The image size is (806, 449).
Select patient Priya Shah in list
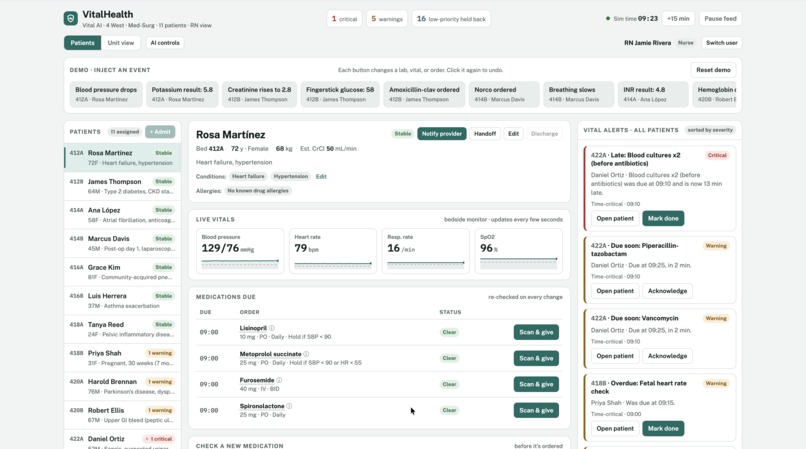[123, 357]
